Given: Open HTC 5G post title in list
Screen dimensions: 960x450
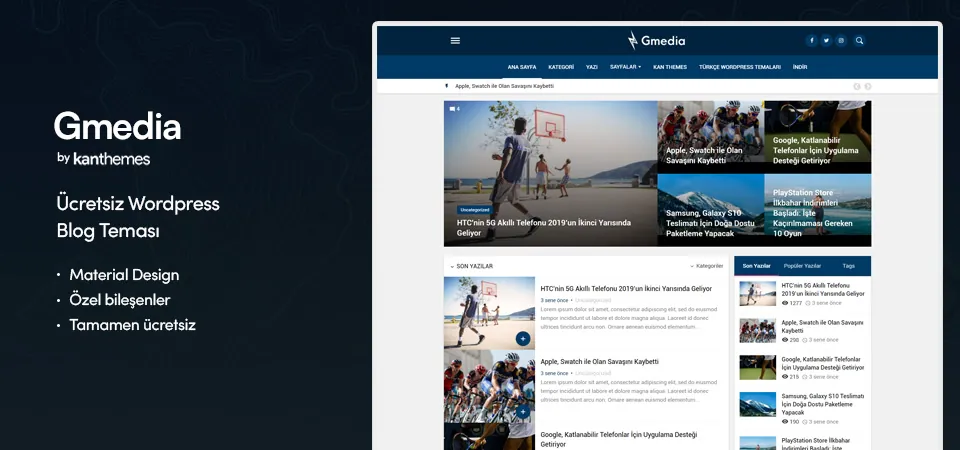Looking at the screenshot, I should coord(626,288).
